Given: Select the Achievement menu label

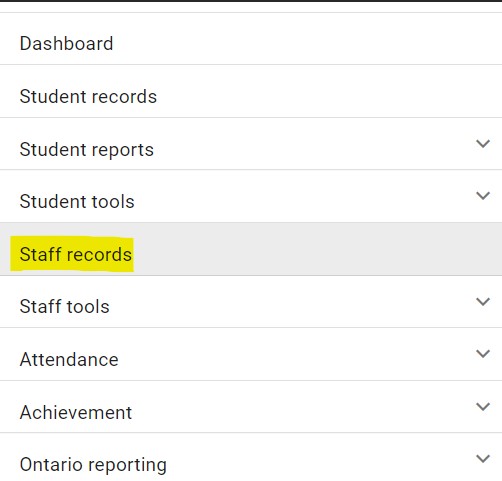Looking at the screenshot, I should (76, 413).
